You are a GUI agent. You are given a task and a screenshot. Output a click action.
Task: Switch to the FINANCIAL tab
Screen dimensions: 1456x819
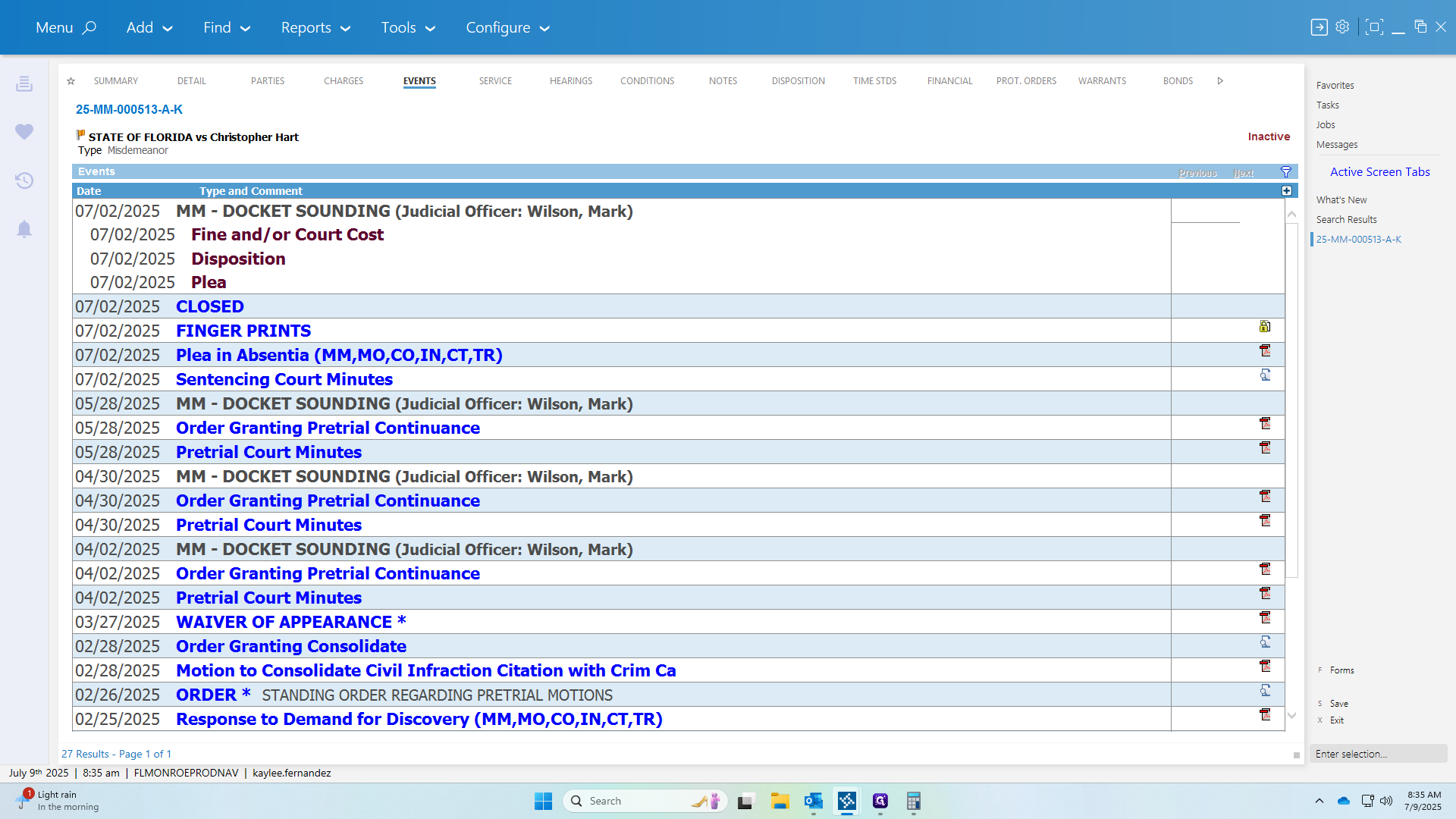click(949, 81)
